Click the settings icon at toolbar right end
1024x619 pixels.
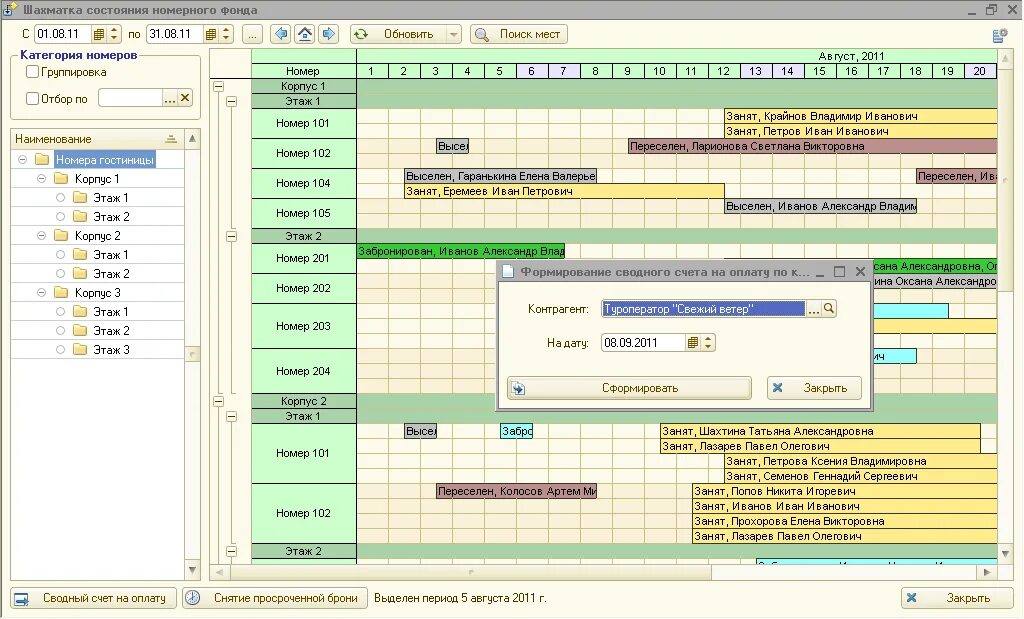[x=999, y=36]
